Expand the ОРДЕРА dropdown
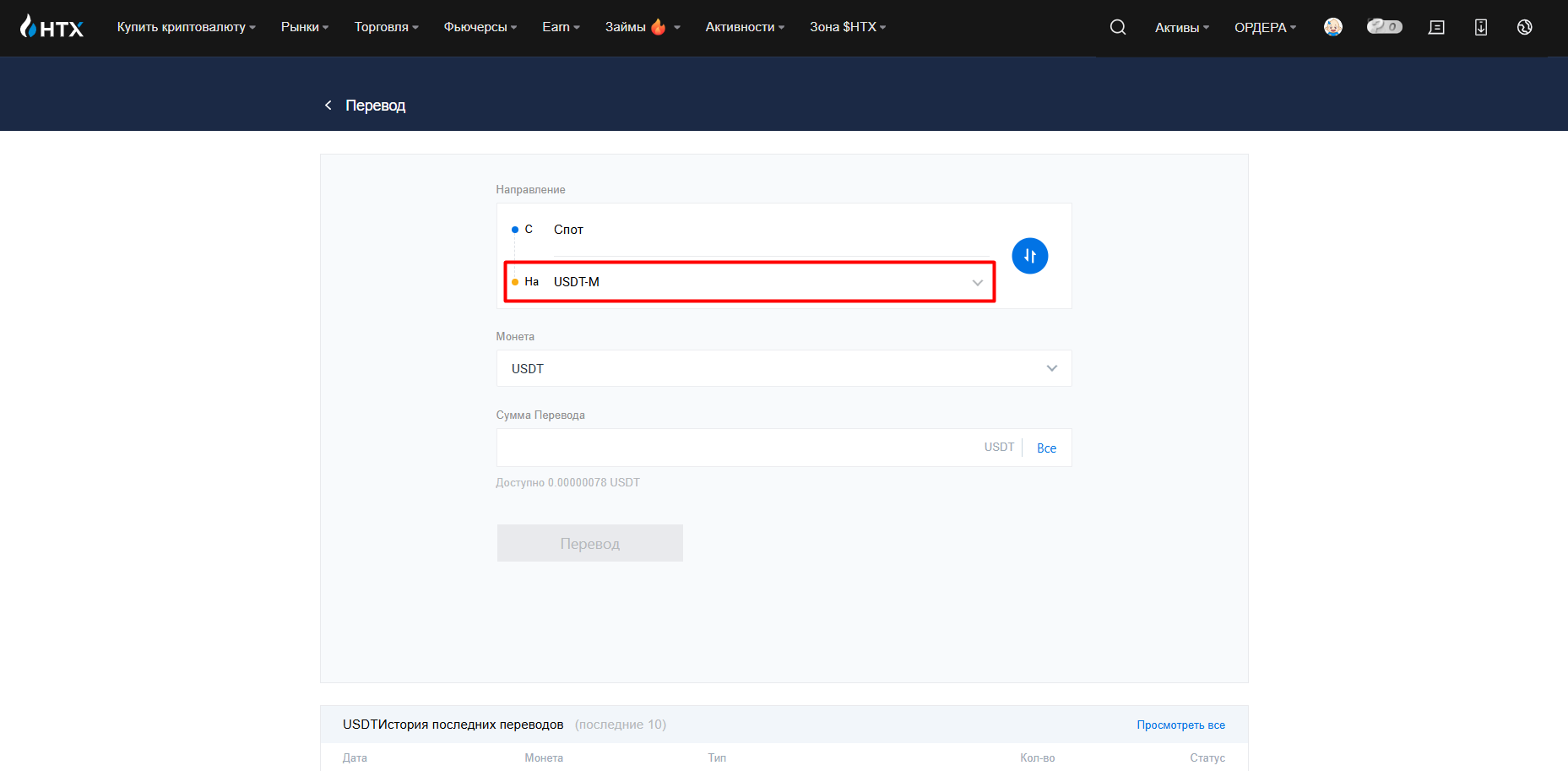 1266,28
